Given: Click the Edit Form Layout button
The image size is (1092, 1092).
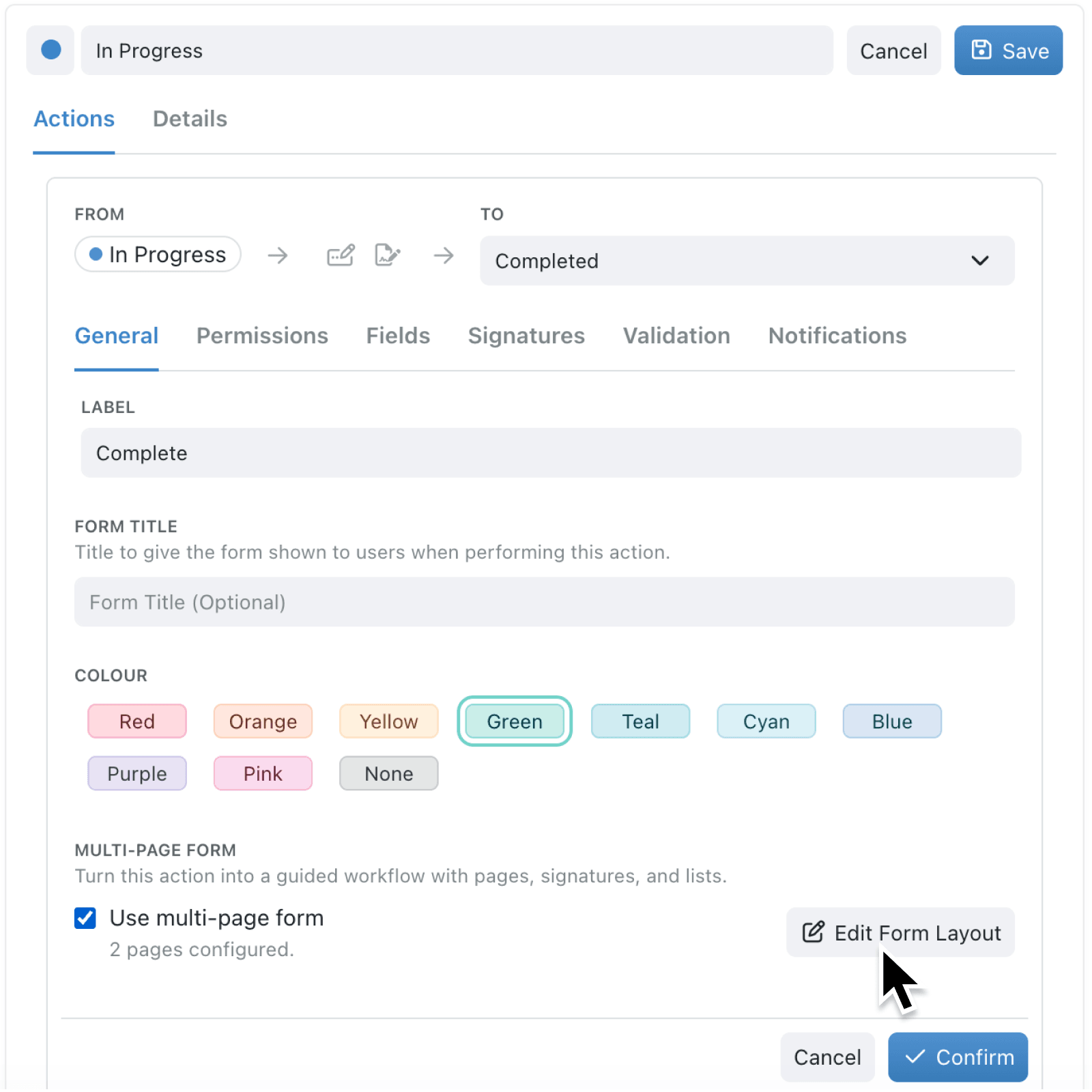Looking at the screenshot, I should point(900,932).
